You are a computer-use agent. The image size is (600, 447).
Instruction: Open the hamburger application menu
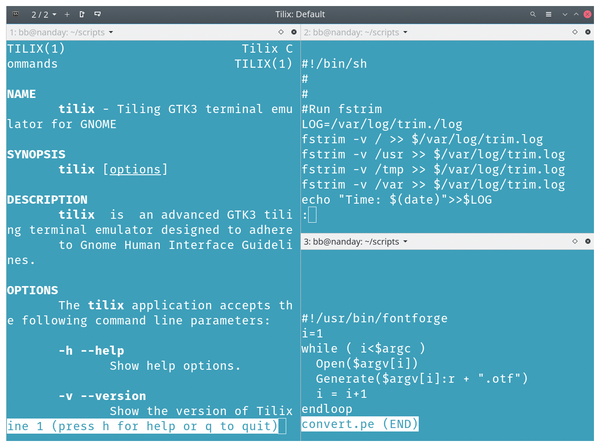coord(548,14)
